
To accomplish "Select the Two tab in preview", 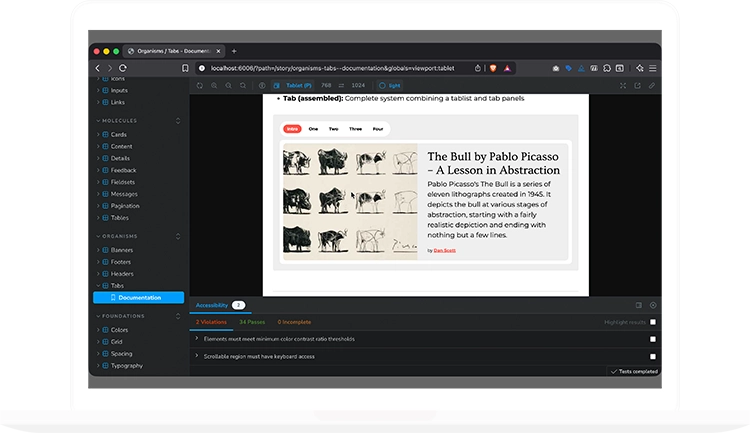I will 333,129.
